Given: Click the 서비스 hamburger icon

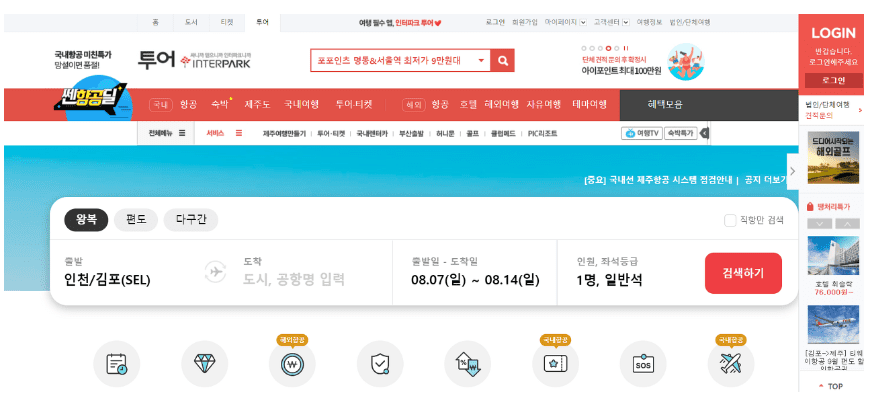Looking at the screenshot, I should (239, 133).
